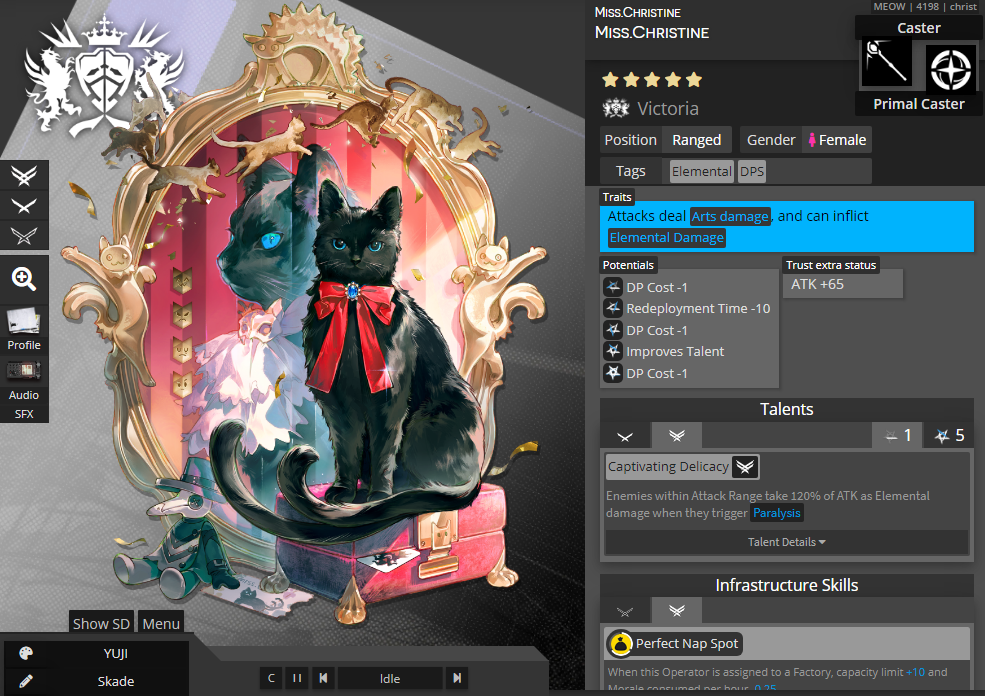Open the Elemental Damage tooltip link
This screenshot has height=696, width=985.
[x=667, y=238]
